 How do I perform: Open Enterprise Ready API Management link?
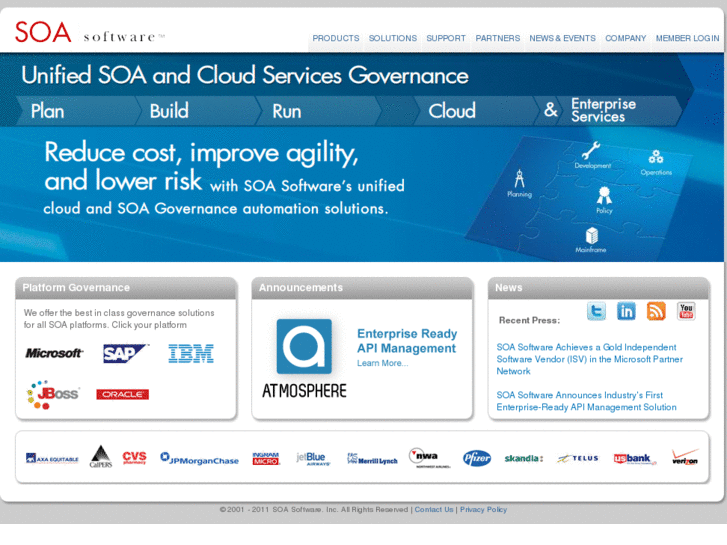pos(407,341)
